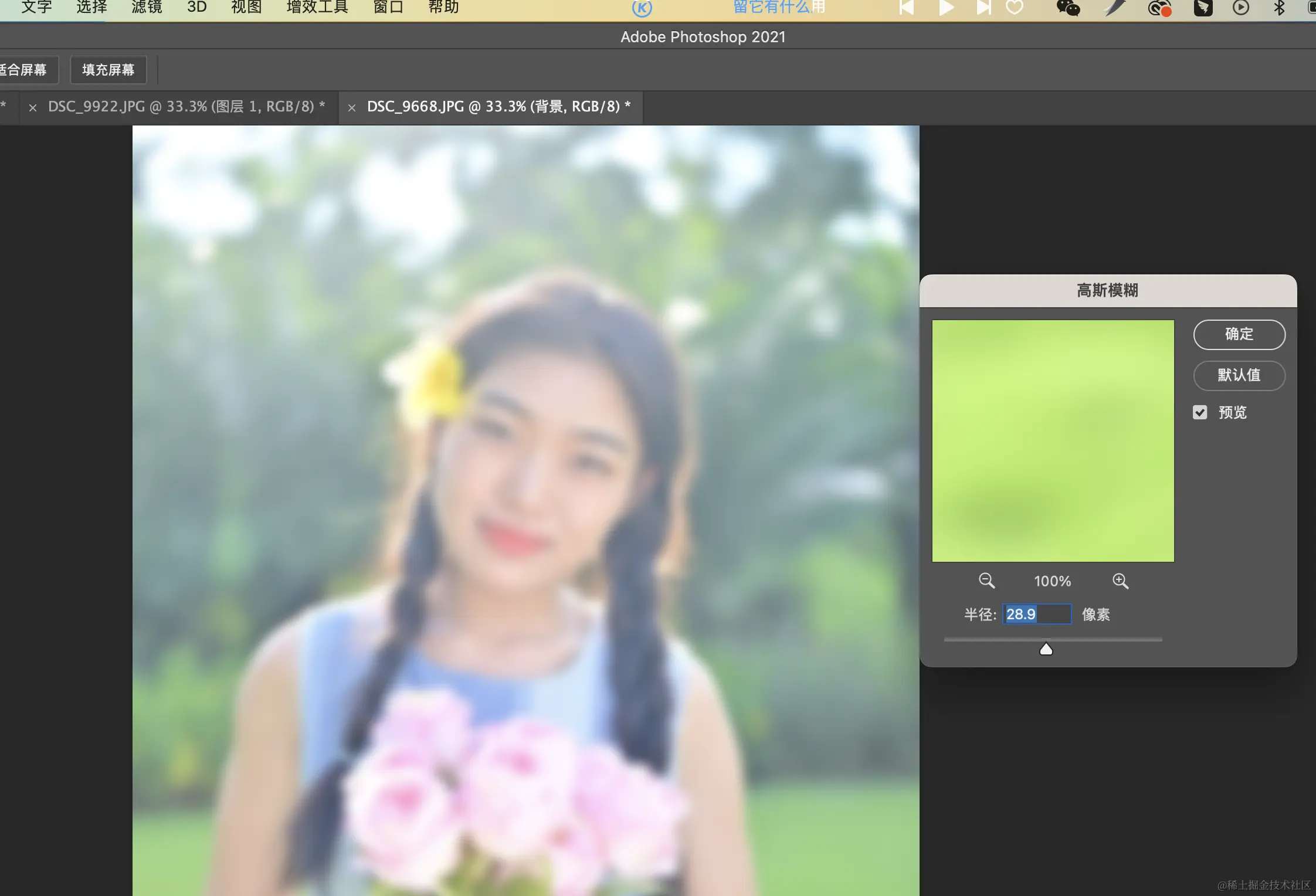This screenshot has width=1316, height=896.
Task: Click the 默认值 default button
Action: pos(1239,375)
